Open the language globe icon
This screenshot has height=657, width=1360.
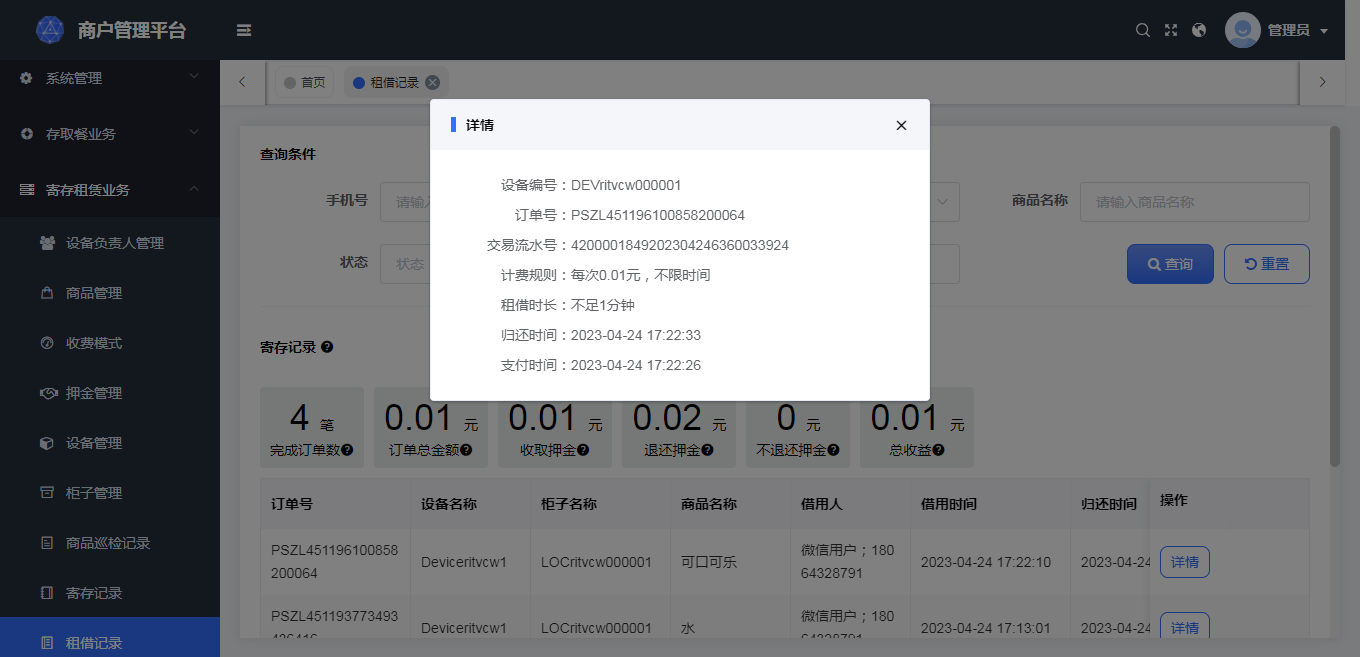pyautogui.click(x=1200, y=30)
